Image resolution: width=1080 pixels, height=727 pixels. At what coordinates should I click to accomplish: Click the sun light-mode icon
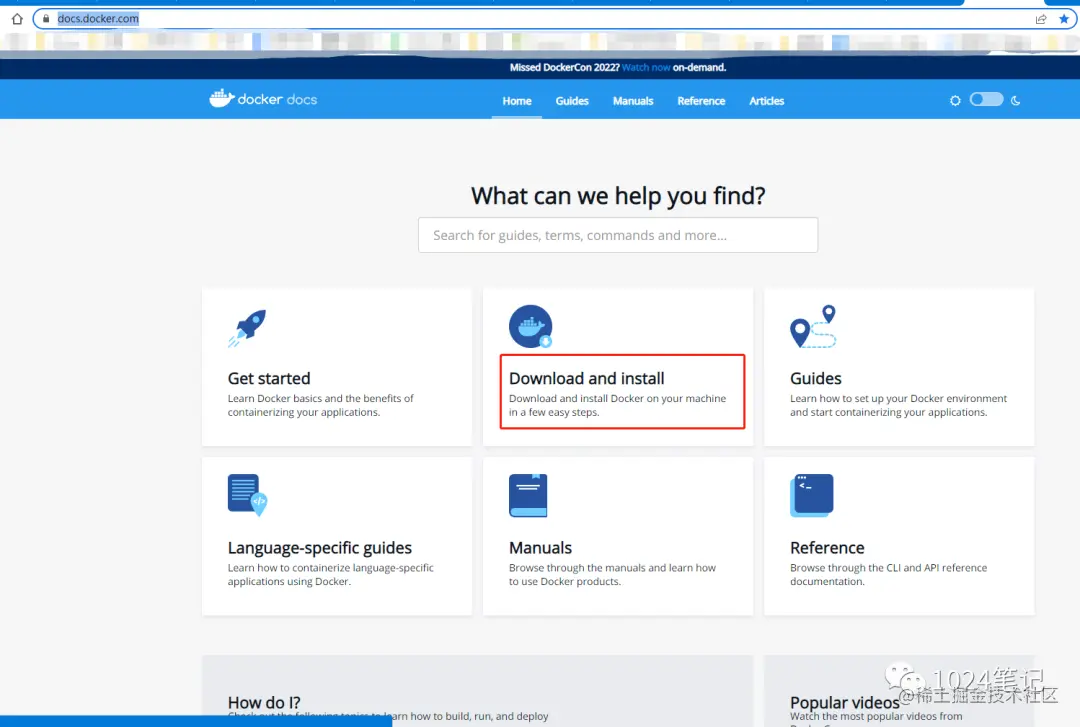click(x=955, y=101)
